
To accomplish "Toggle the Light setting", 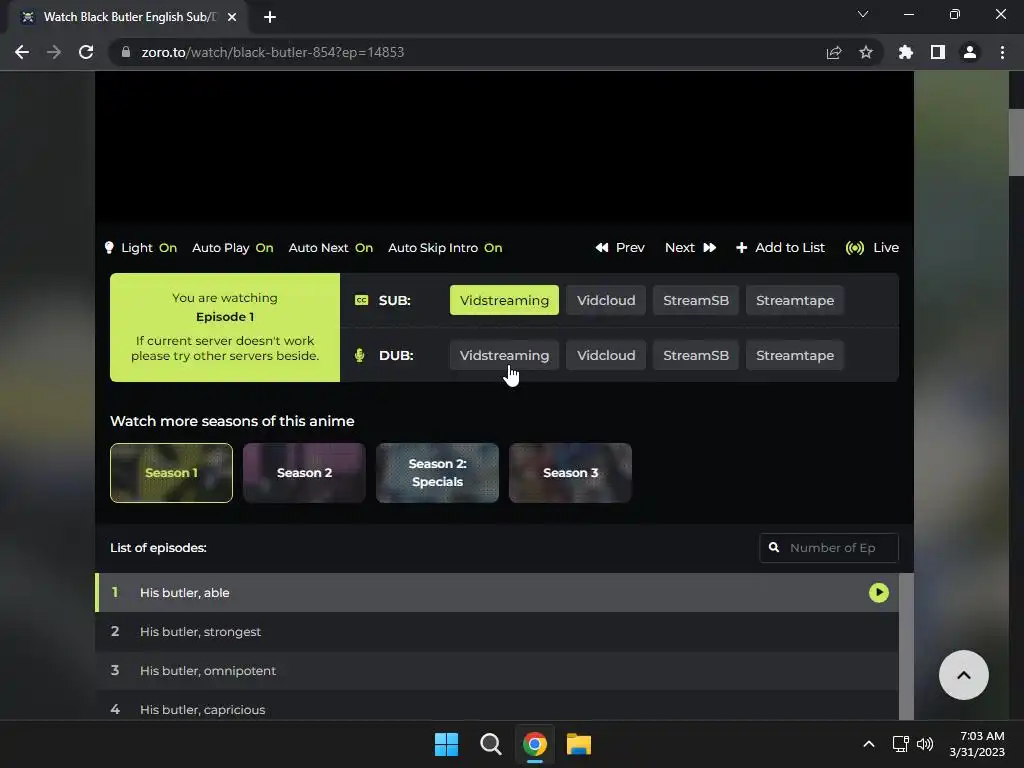I will [x=140, y=248].
